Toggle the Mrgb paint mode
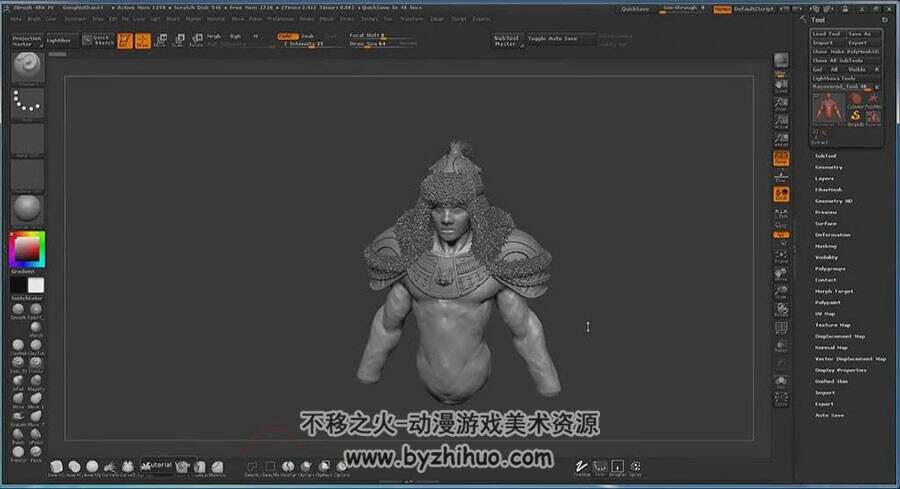The height and width of the screenshot is (489, 900). (x=214, y=36)
